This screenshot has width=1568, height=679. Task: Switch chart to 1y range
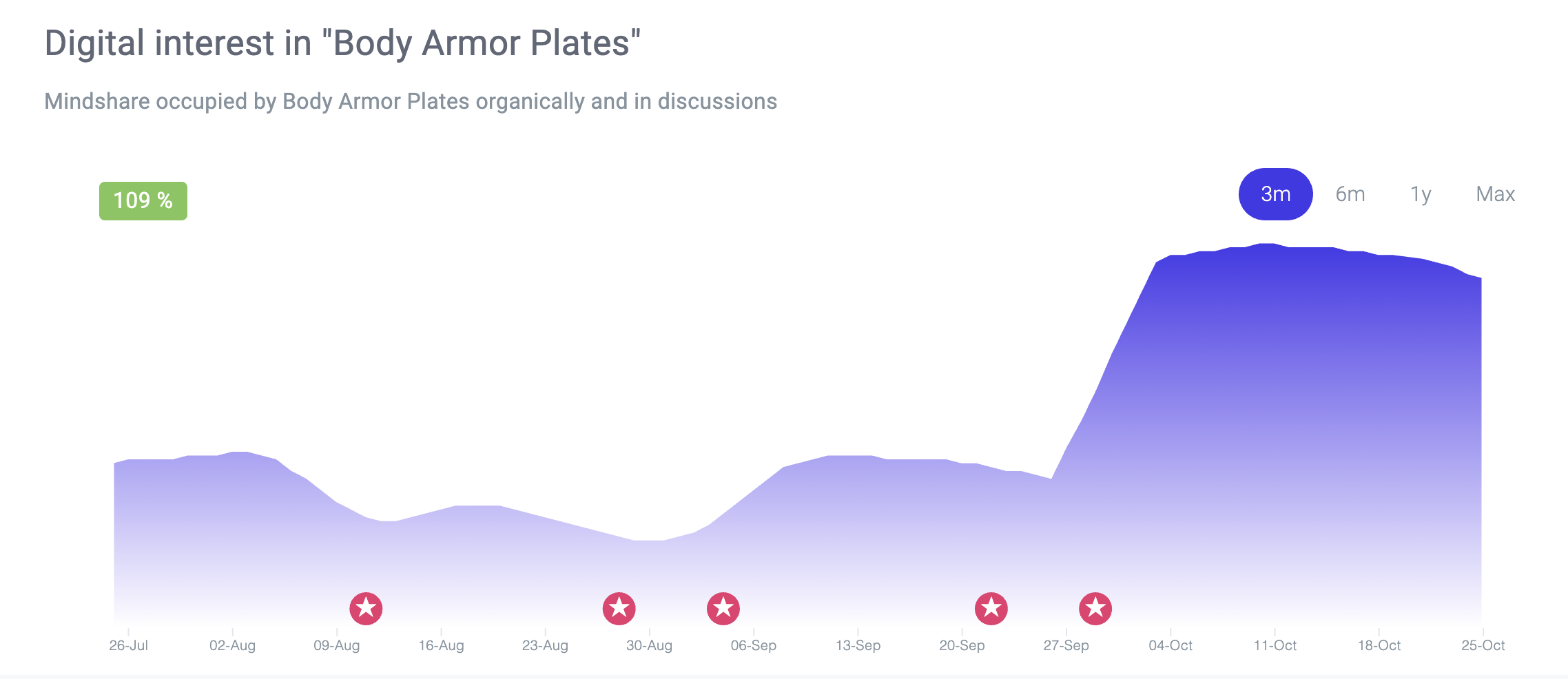[x=1421, y=195]
